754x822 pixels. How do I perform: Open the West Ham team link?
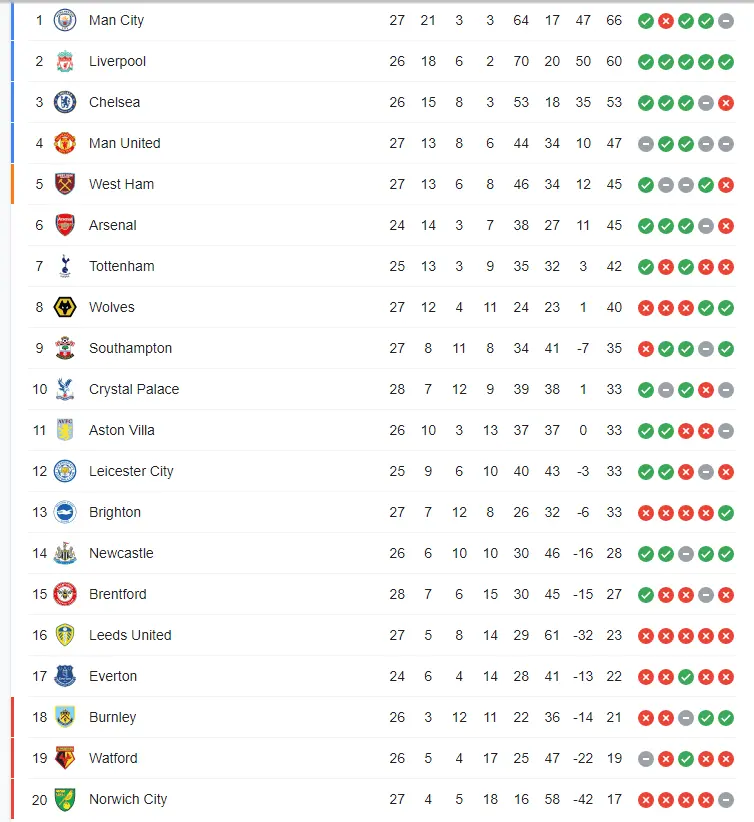tap(121, 184)
